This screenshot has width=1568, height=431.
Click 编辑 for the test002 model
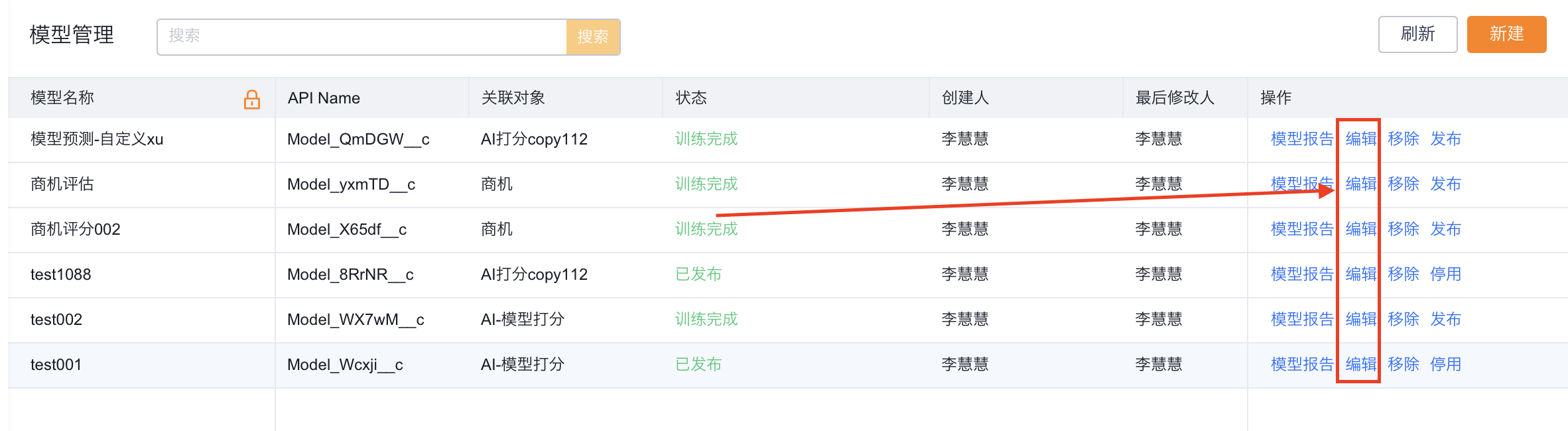point(1361,320)
